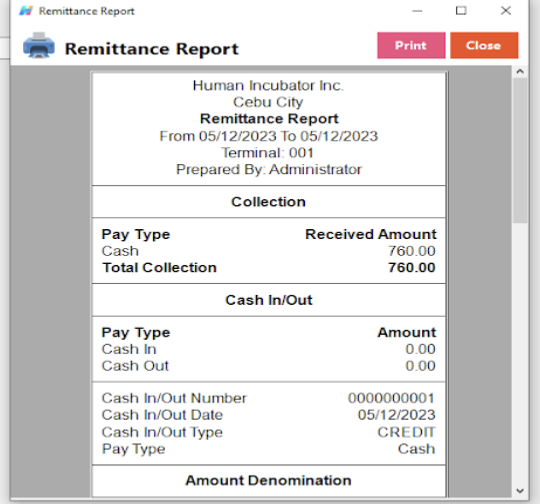Maximize the Remittance Report window
The image size is (540, 504).
click(x=461, y=11)
